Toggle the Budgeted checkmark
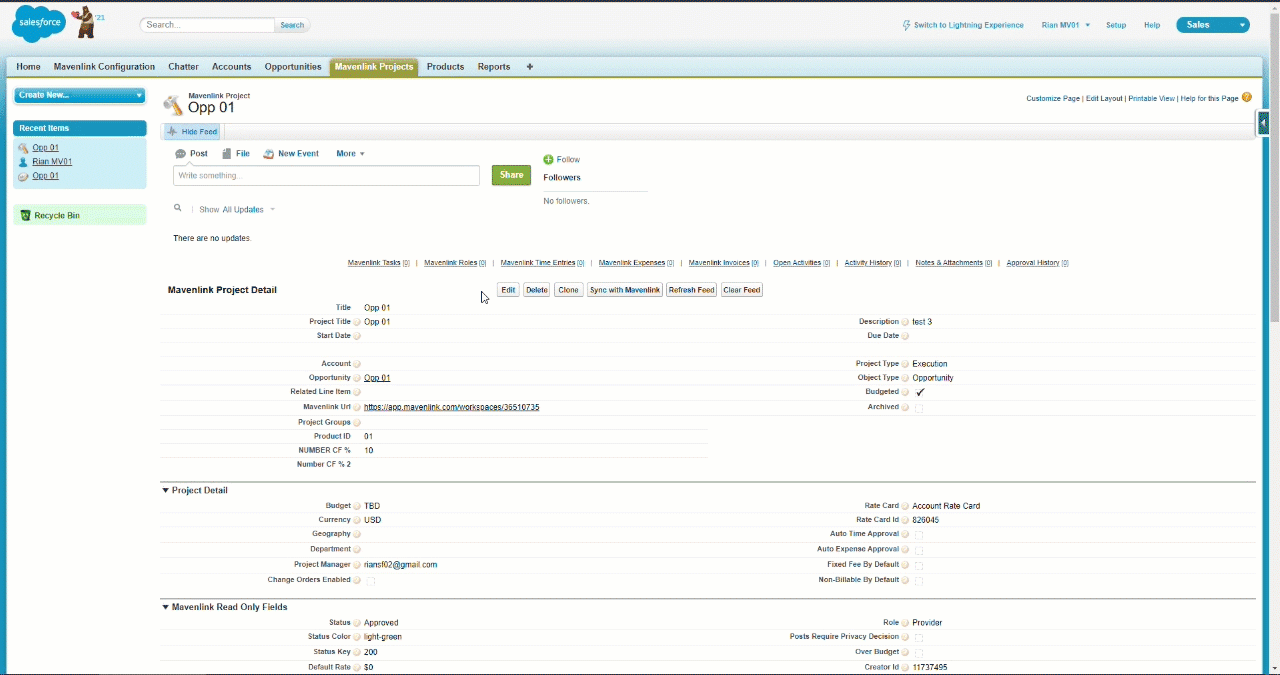This screenshot has width=1280, height=675. [x=920, y=392]
